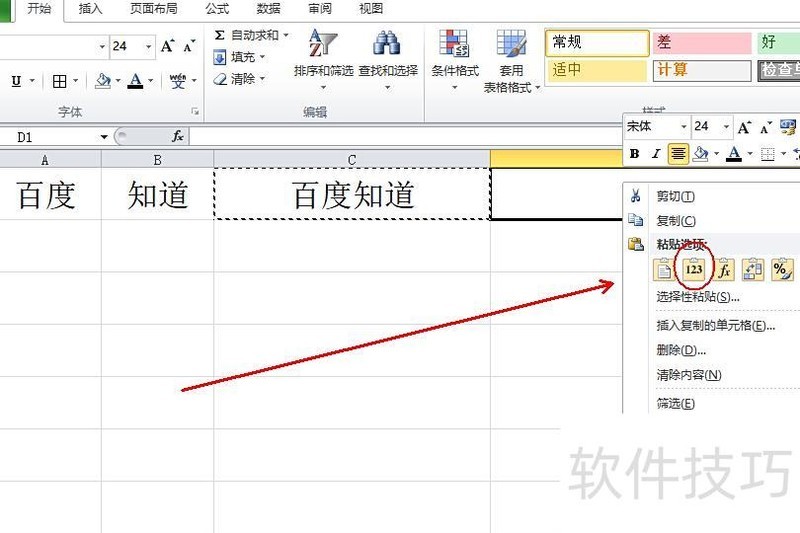Click mini toolbar decrease font size icon
Viewport: 800px width, 533px height.
(x=765, y=127)
